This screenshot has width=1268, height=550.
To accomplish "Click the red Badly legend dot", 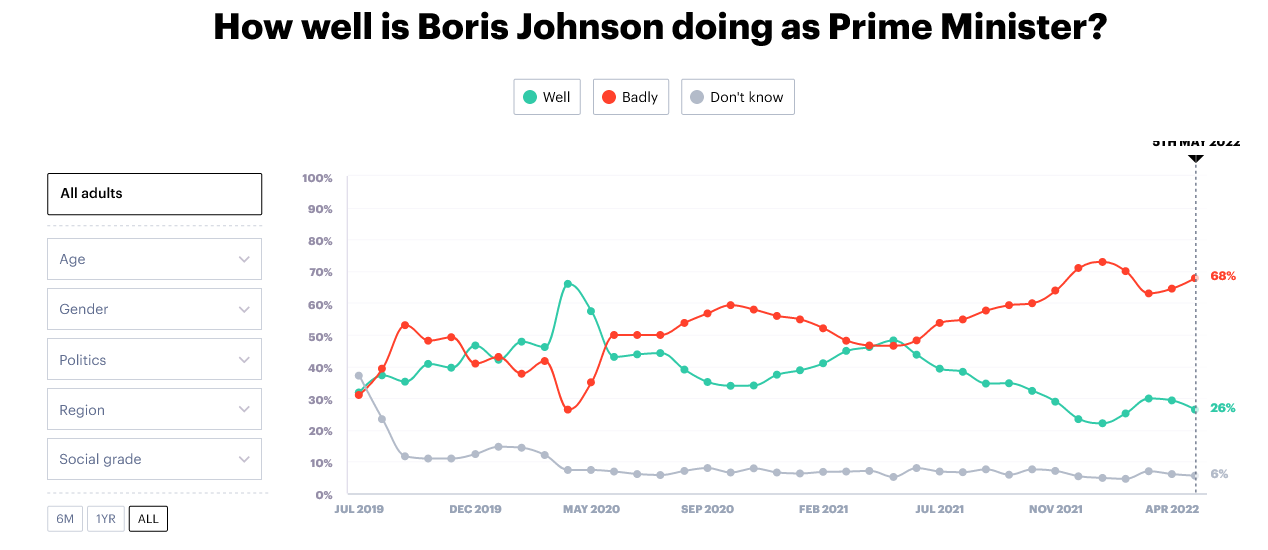I will click(x=608, y=97).
